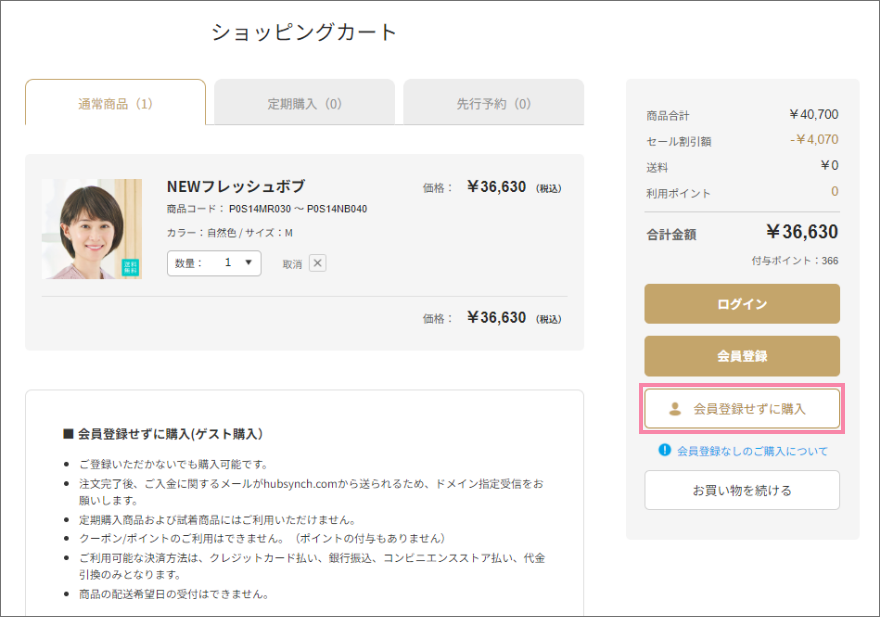Click the product name NEWフレッシュボブ
Screen dimensions: 880x617
tap(237, 187)
